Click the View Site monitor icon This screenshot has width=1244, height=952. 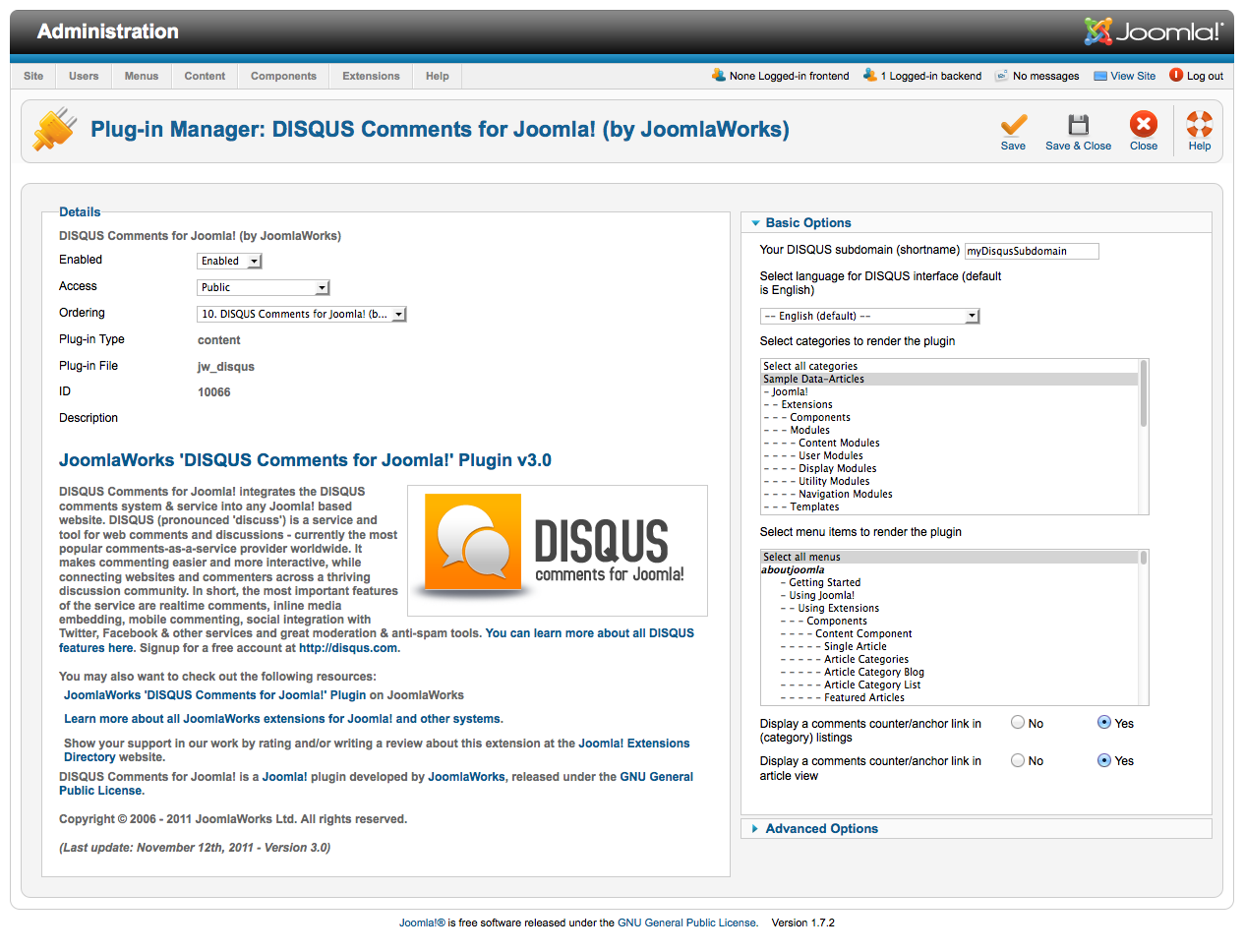[x=1100, y=76]
